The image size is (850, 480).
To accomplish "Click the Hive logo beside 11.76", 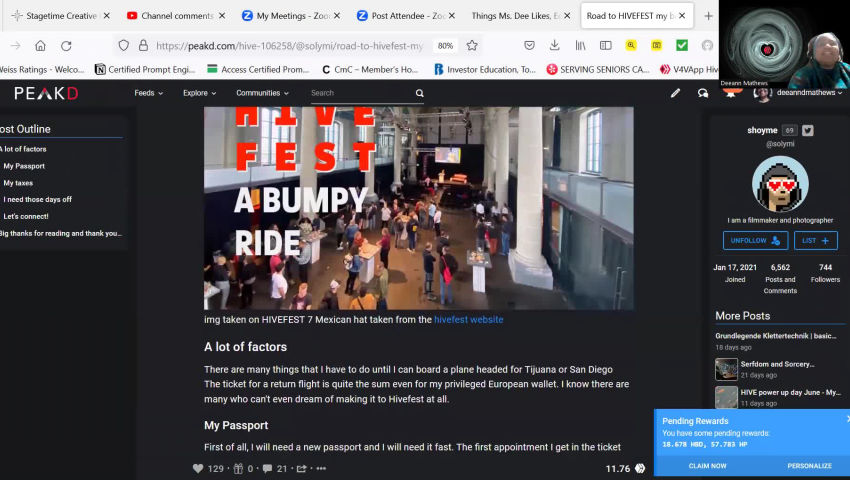I will point(640,468).
